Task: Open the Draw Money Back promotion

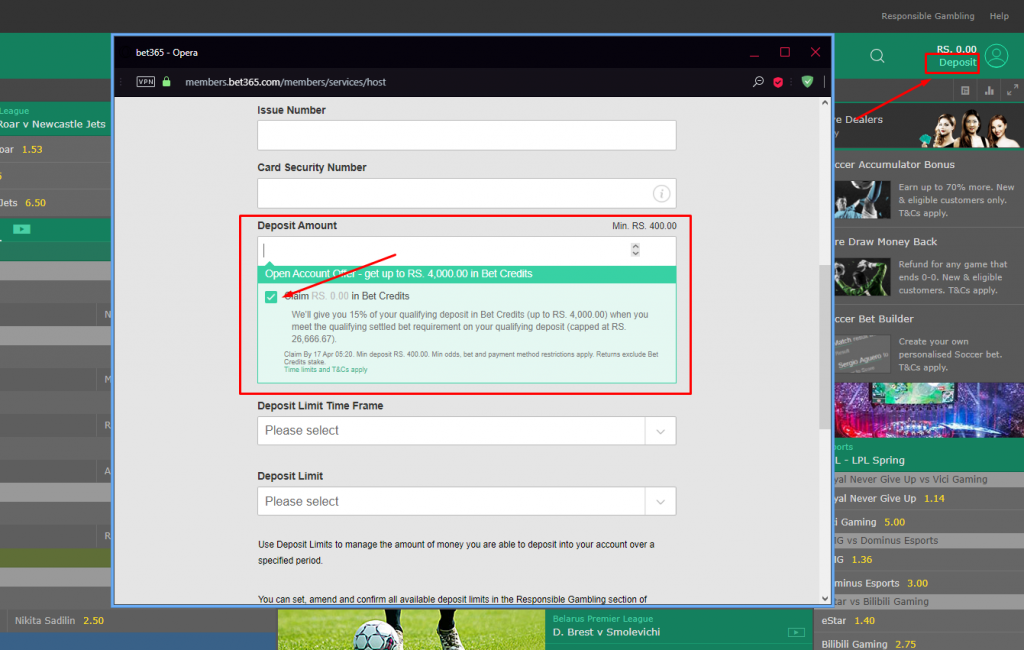Action: coord(927,265)
